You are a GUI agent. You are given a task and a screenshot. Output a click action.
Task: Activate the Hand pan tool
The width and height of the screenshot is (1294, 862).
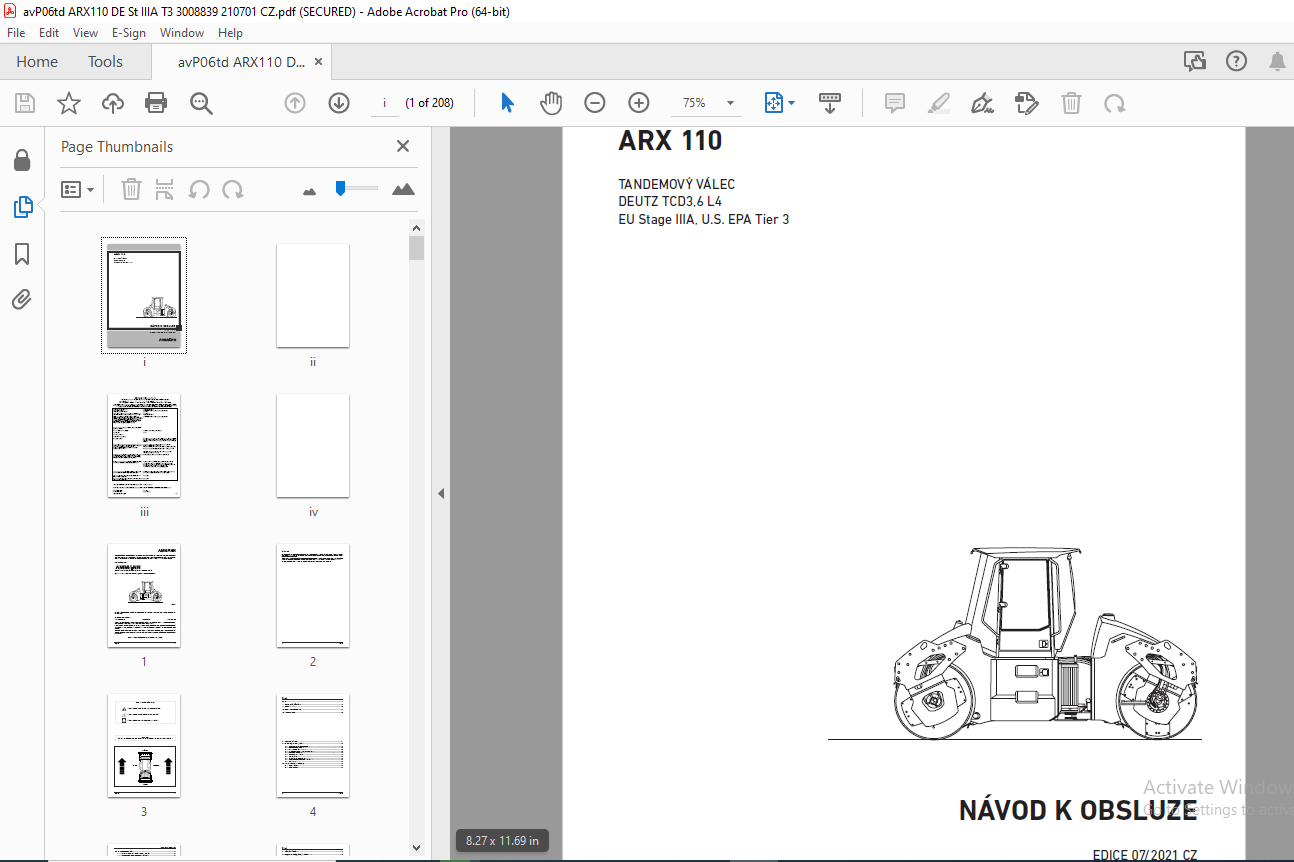[x=551, y=103]
